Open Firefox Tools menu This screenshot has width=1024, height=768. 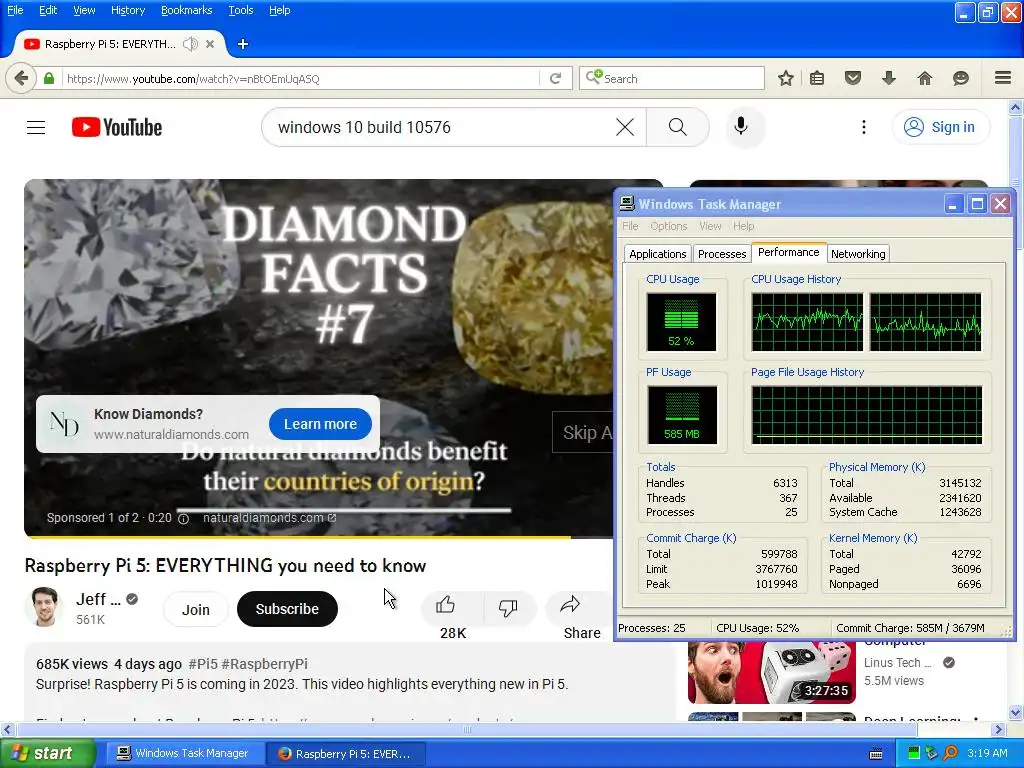[240, 10]
